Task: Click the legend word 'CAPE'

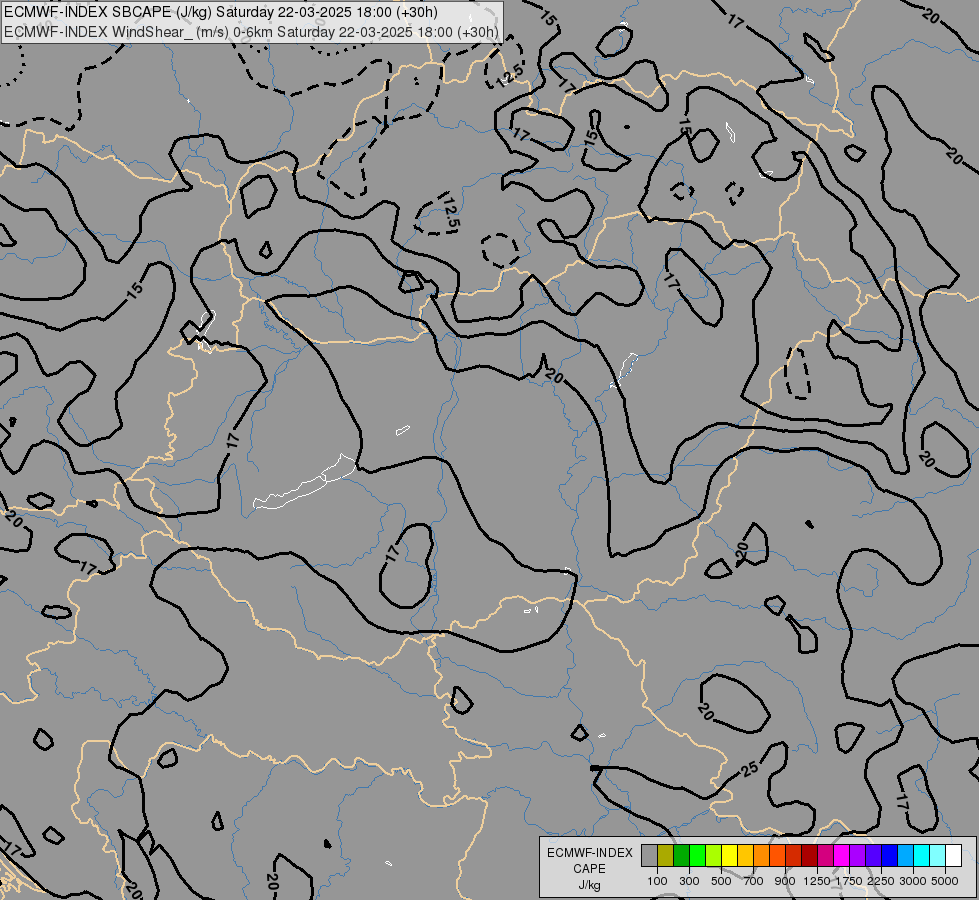Action: click(x=589, y=869)
